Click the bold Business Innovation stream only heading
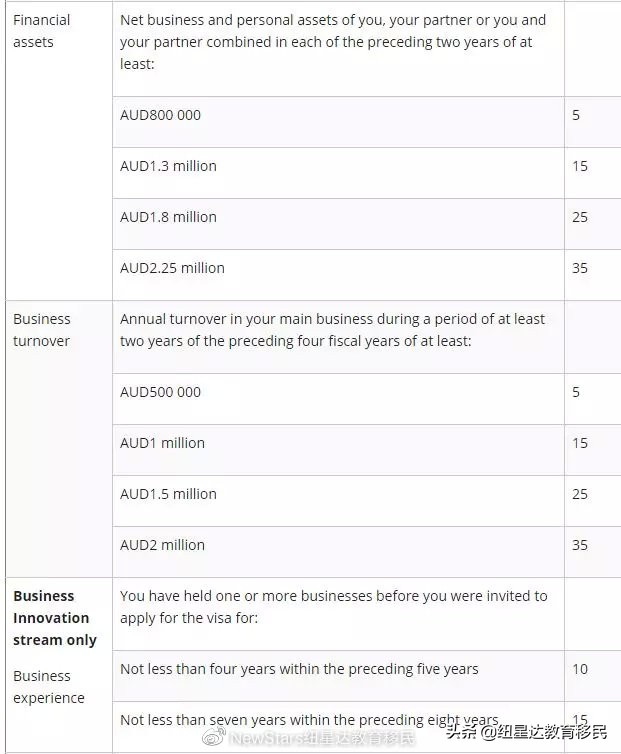Image resolution: width=621 pixels, height=754 pixels. tap(55, 618)
